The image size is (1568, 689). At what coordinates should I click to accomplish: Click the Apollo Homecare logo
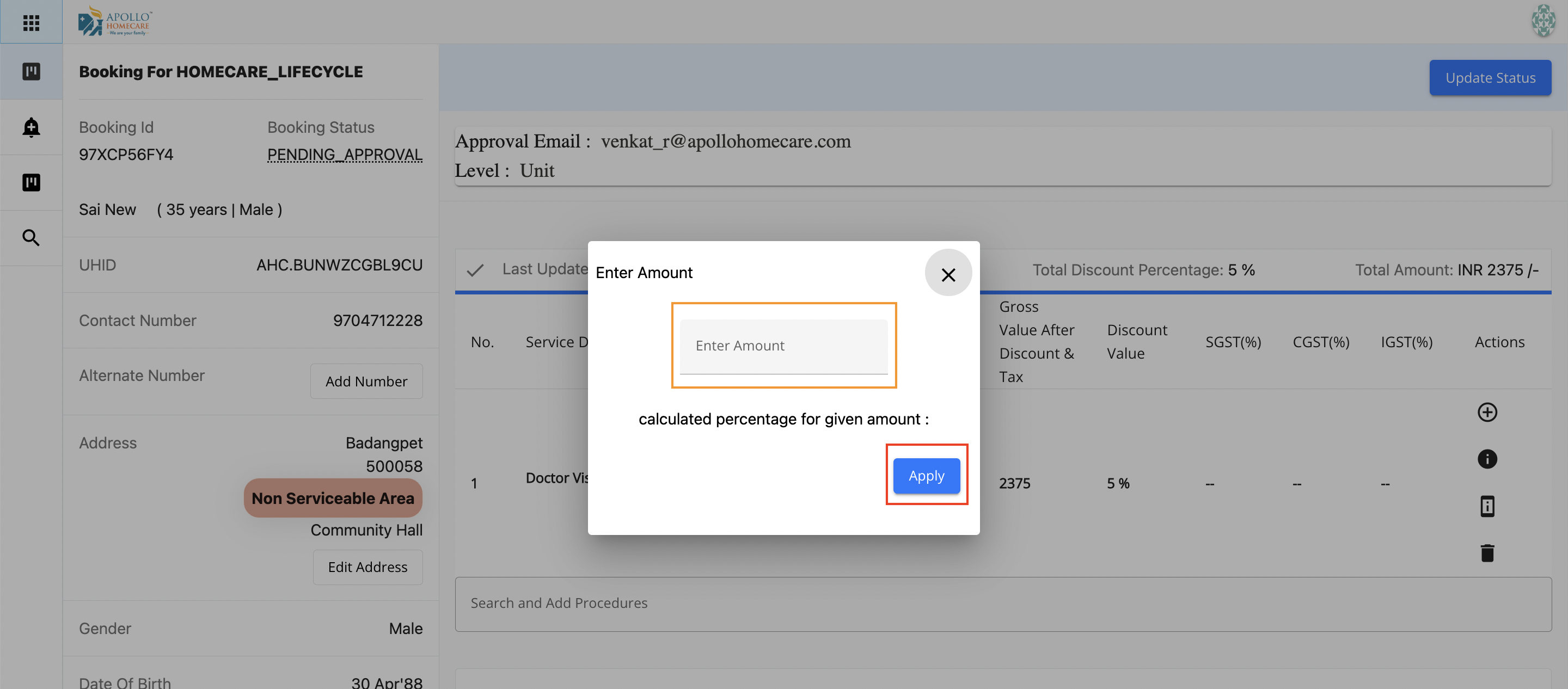(x=114, y=21)
